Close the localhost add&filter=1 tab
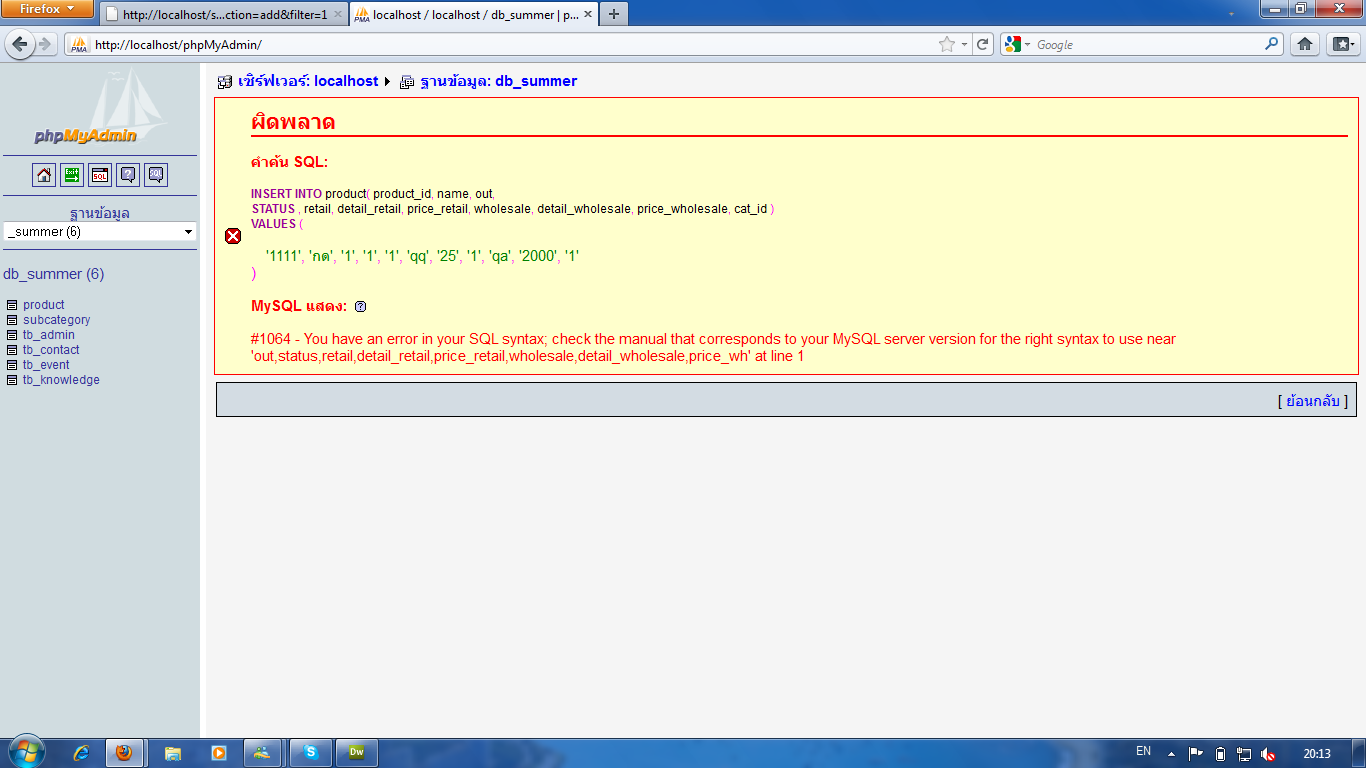This screenshot has height=768, width=1366. [338, 15]
